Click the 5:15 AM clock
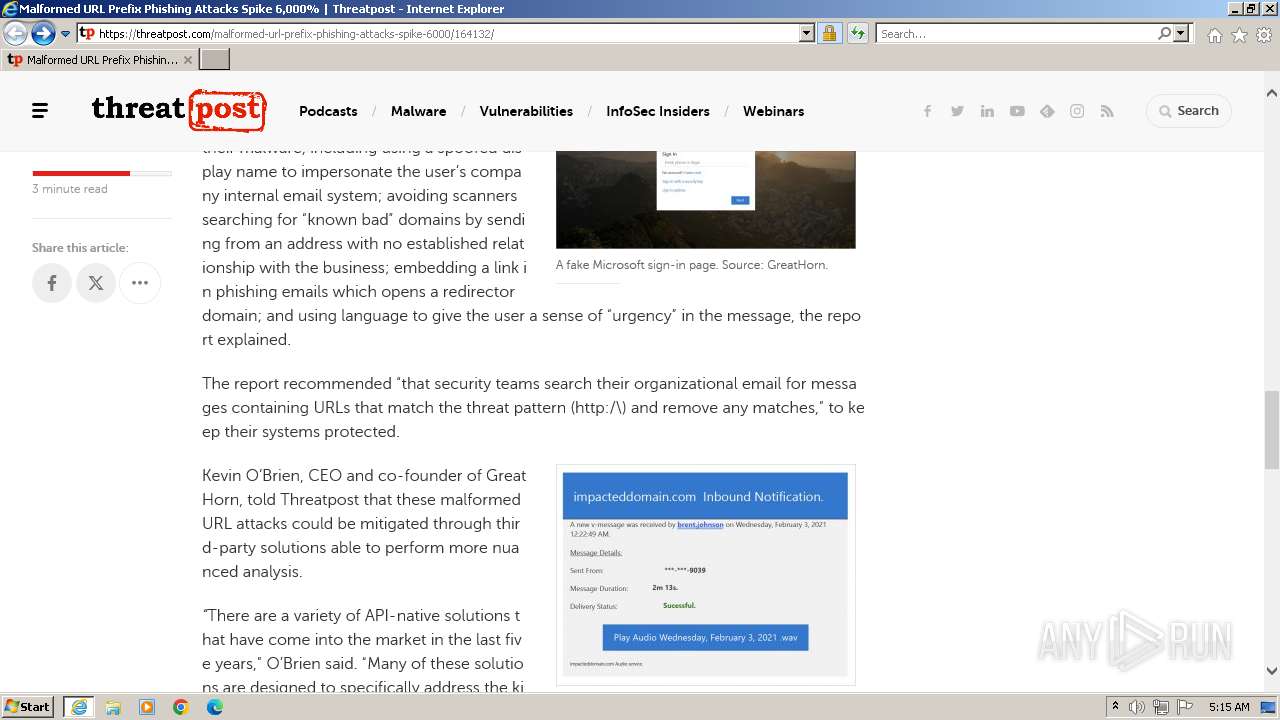 click(x=1229, y=707)
